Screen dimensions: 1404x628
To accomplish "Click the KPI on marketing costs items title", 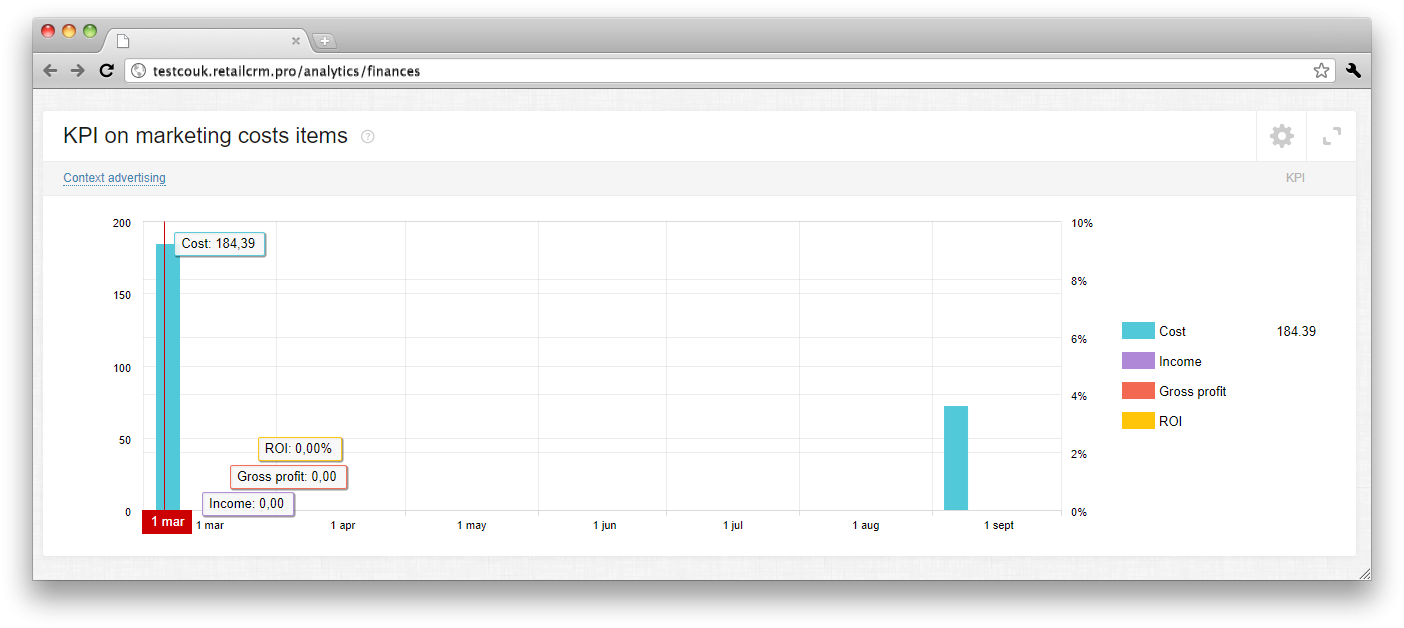I will 205,136.
